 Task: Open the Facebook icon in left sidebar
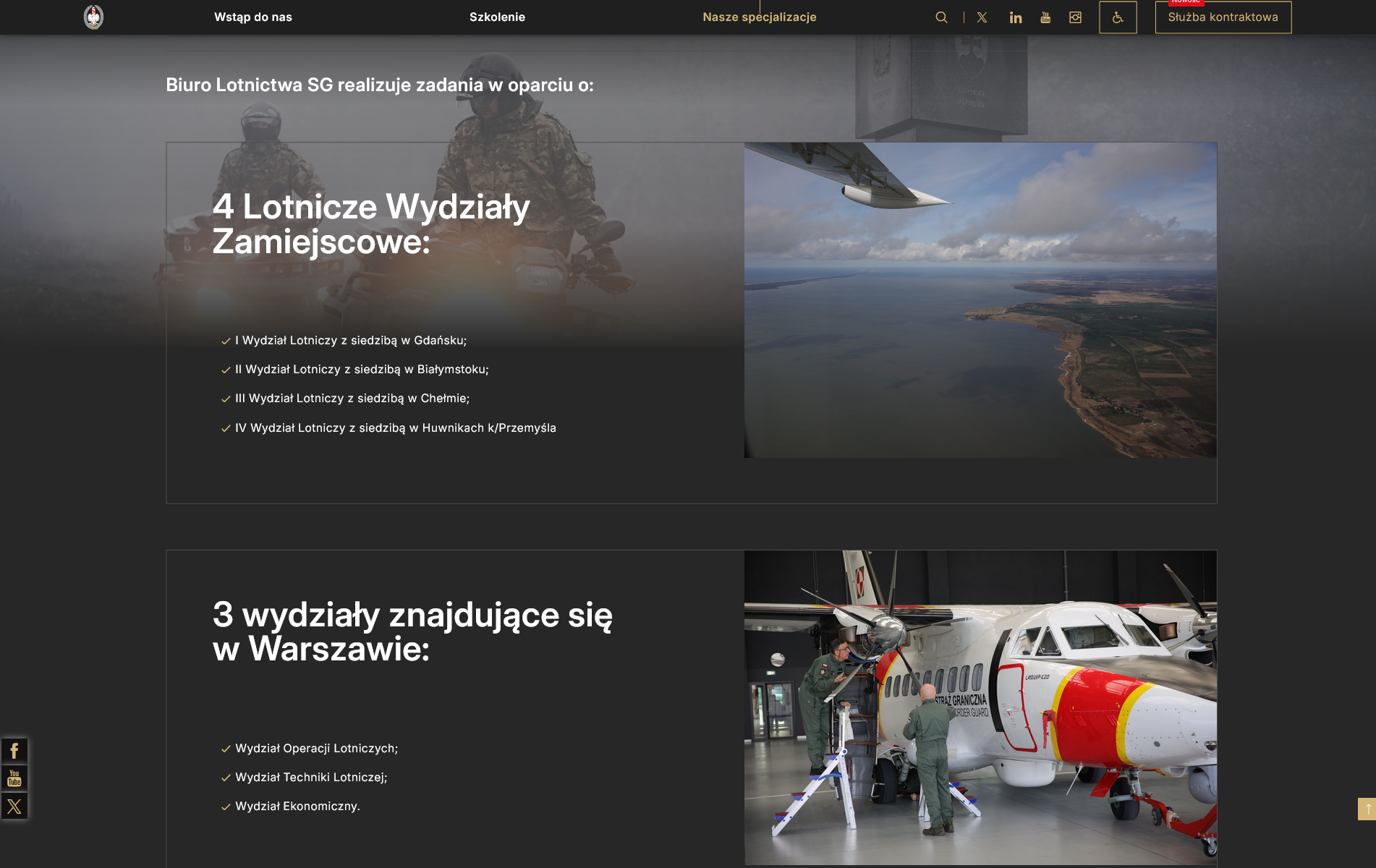14,751
